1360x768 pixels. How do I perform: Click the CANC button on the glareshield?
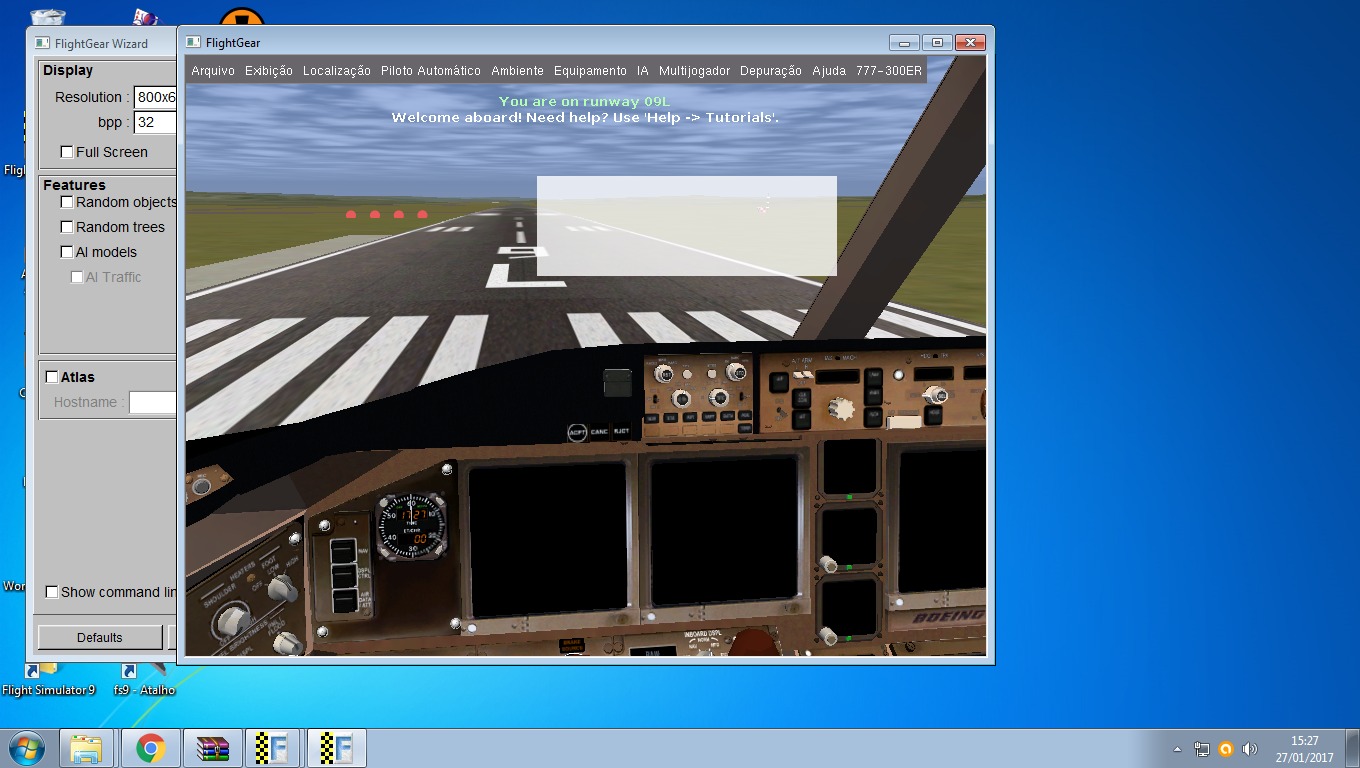click(599, 432)
